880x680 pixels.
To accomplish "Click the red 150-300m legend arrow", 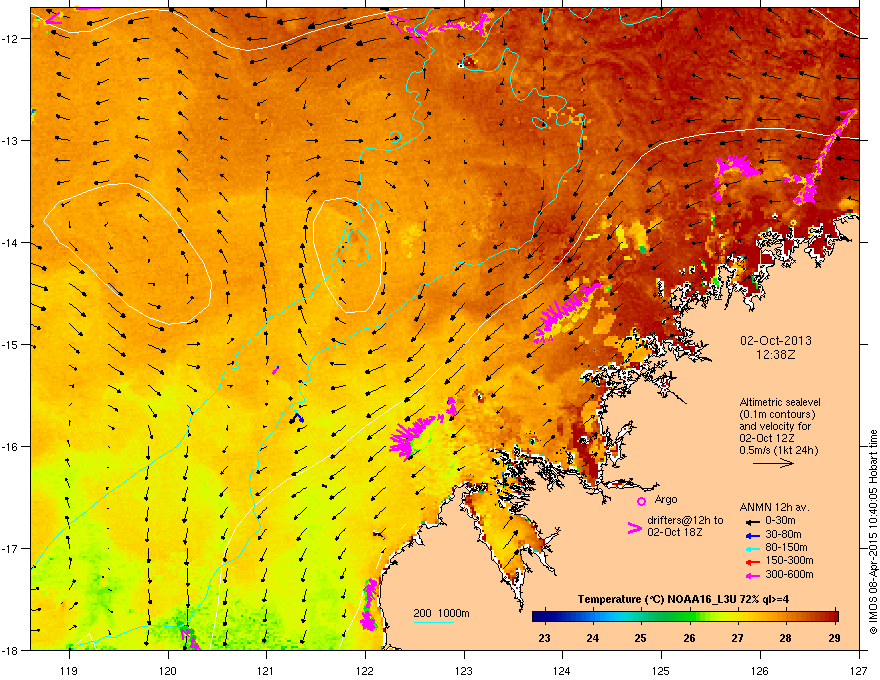I will point(752,562).
